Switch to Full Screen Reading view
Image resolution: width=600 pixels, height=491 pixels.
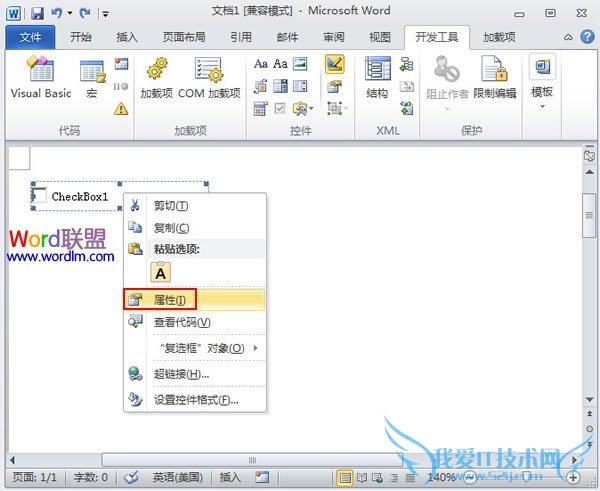(362, 478)
